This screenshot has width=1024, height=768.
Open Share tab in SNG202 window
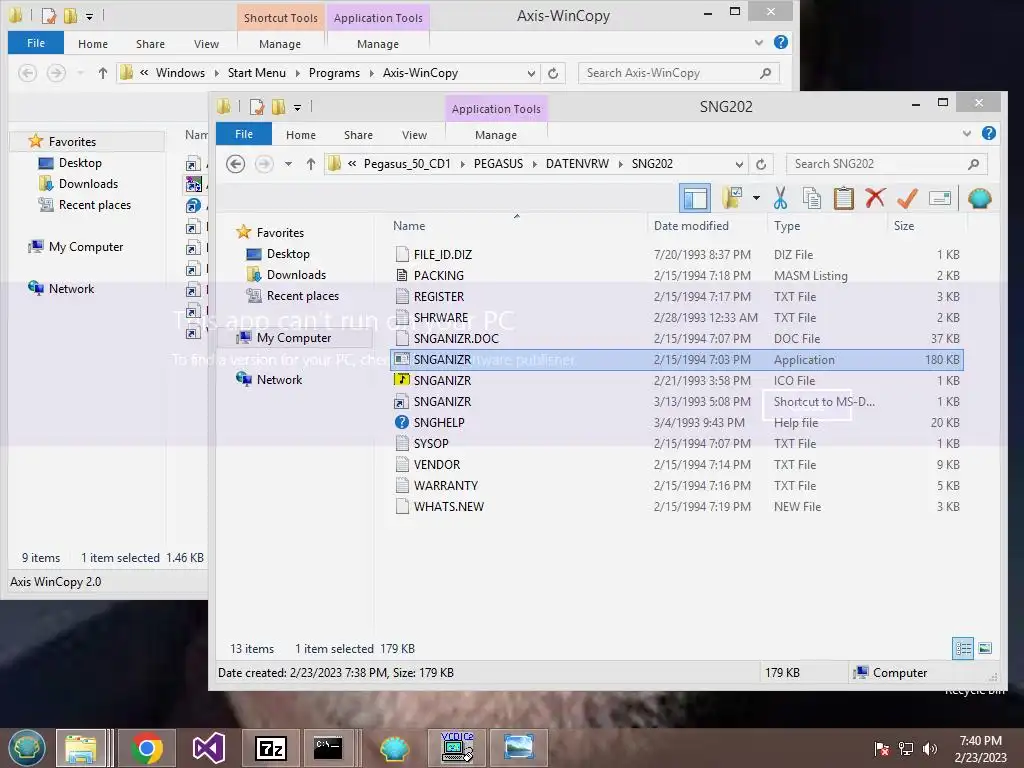click(x=358, y=135)
